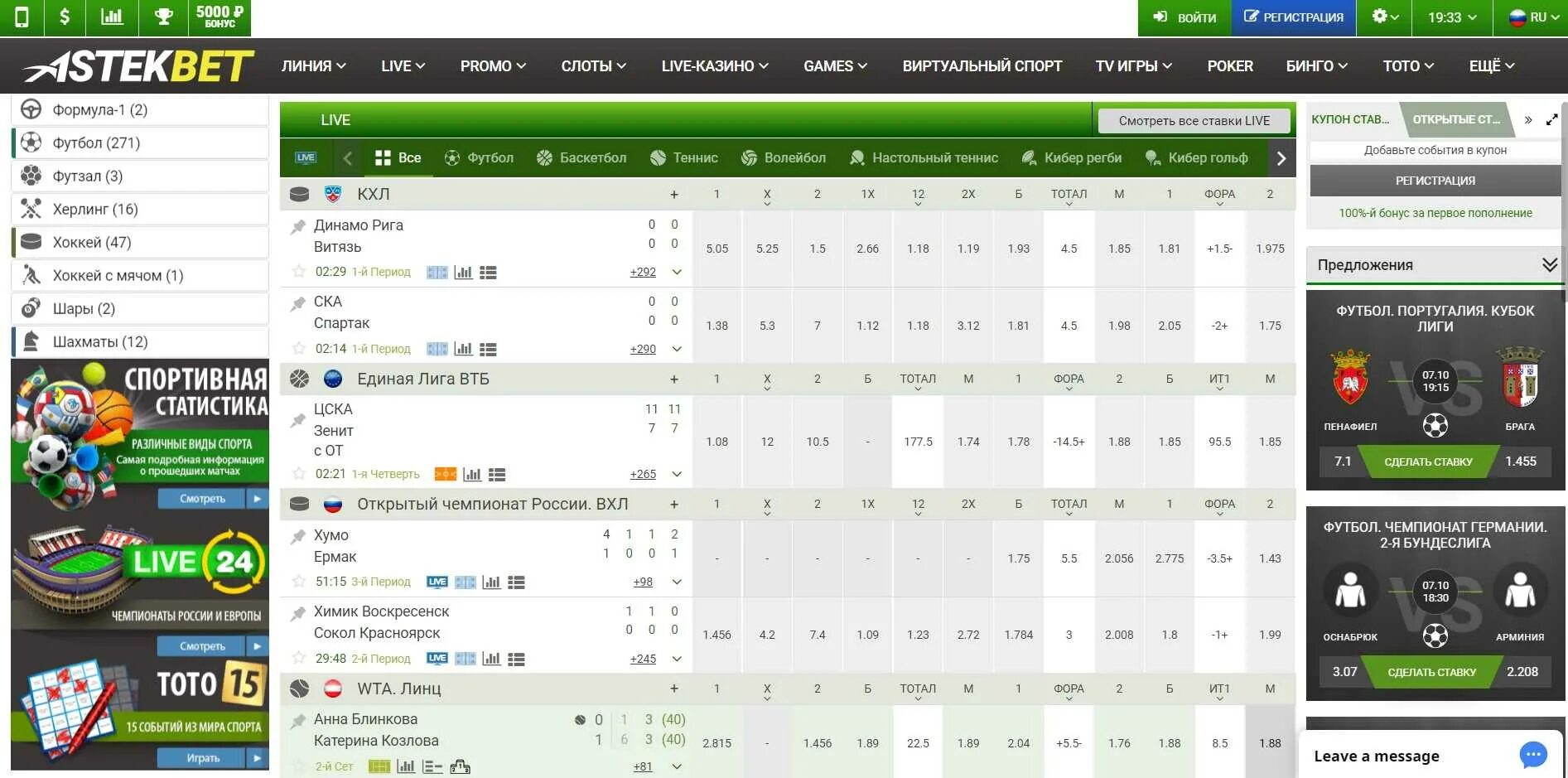1568x778 pixels.
Task: Open the 19:33 time zone dropdown
Action: pyautogui.click(x=1452, y=17)
